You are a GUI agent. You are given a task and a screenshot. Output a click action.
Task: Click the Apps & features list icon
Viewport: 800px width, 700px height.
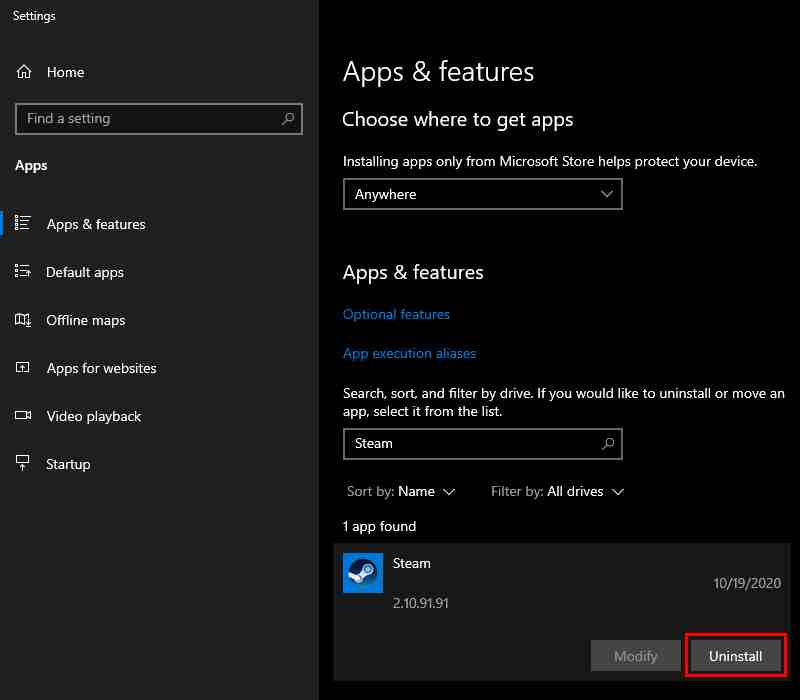tap(22, 223)
